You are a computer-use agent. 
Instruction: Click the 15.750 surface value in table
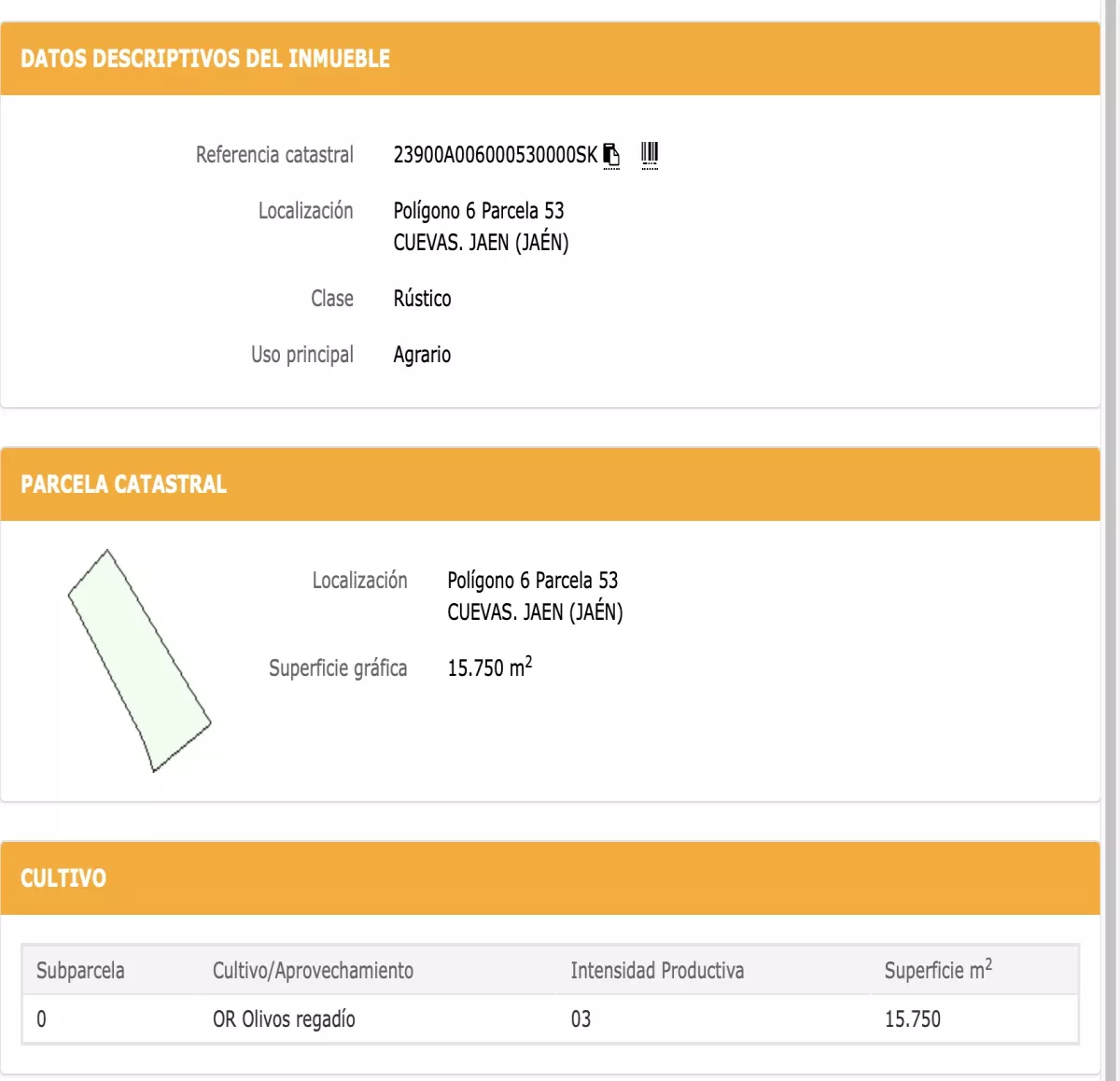913,1019
